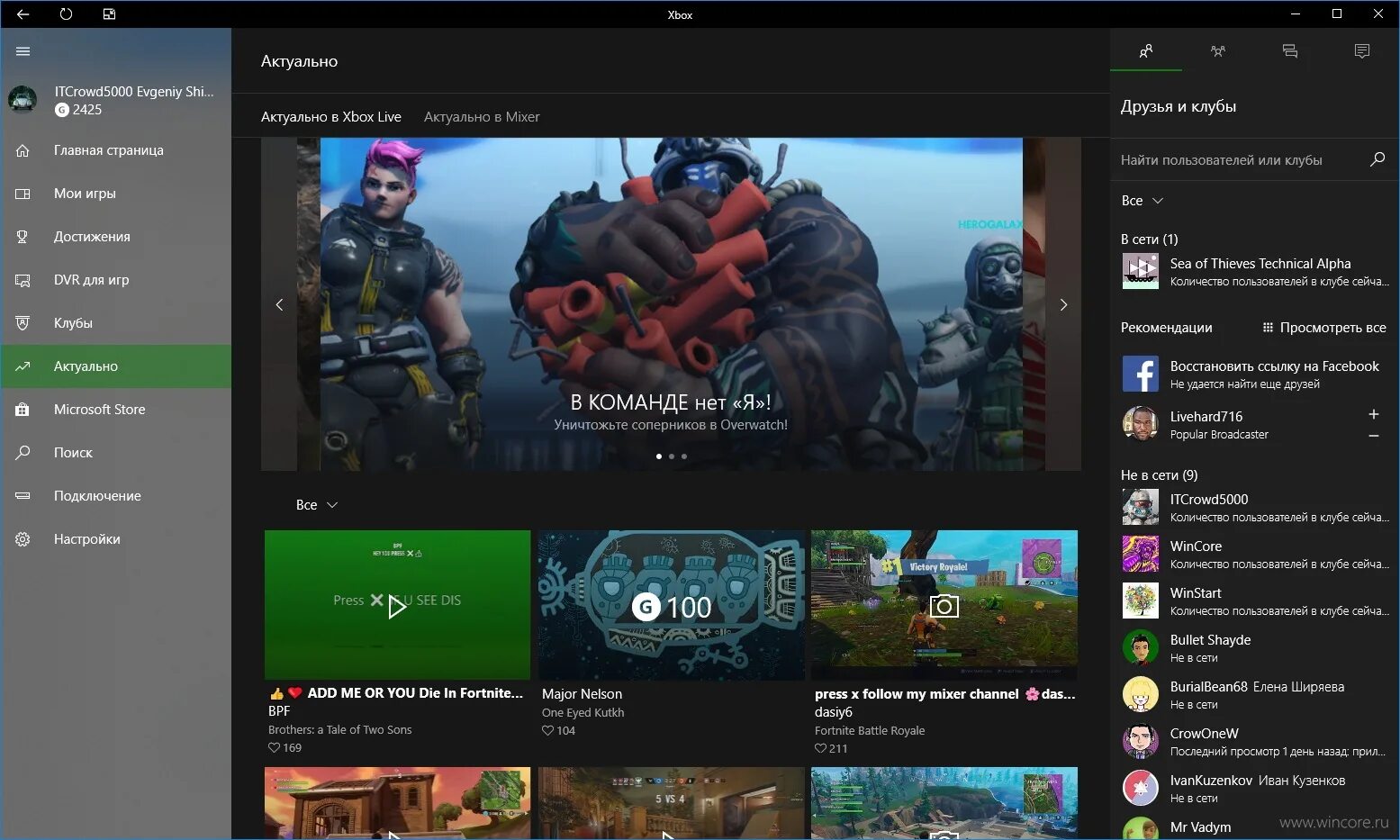Open Sea of Thieves Technical Alpha club
Image resolution: width=1400 pixels, height=840 pixels.
1255,272
